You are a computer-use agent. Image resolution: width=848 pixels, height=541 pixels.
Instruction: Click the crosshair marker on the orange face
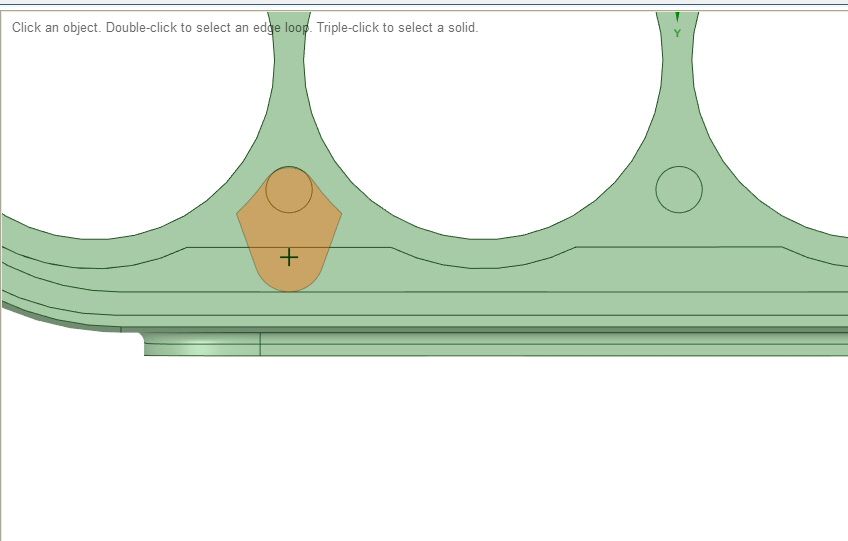(x=289, y=257)
